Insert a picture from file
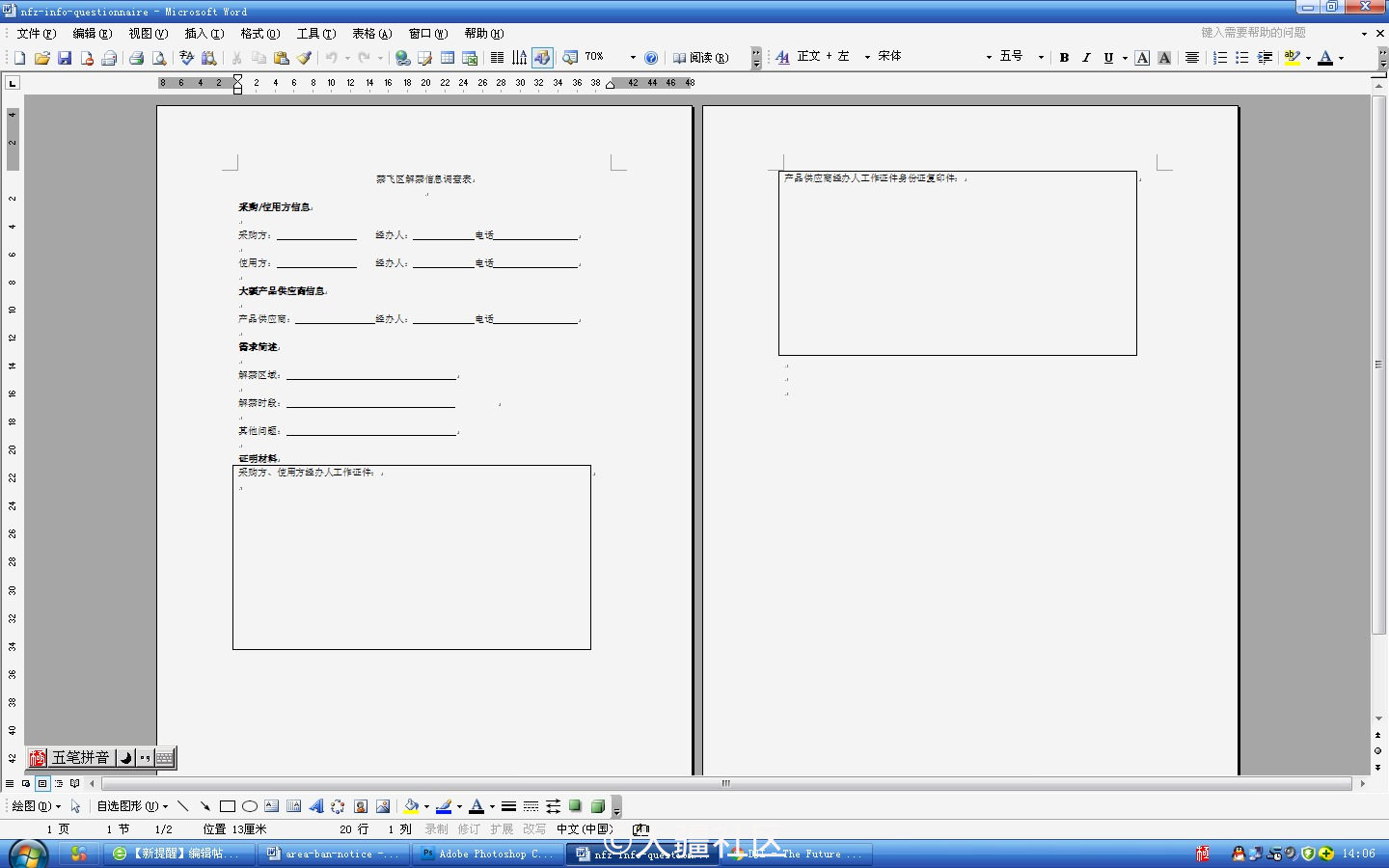This screenshot has height=868, width=1389. tap(383, 806)
